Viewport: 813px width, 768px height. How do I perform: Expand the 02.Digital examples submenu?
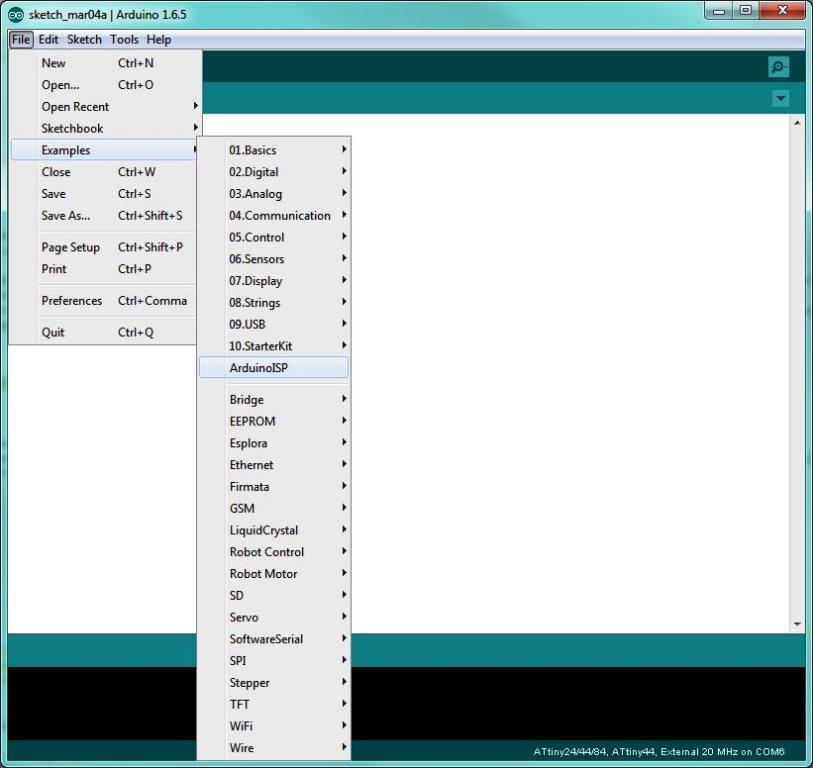(274, 172)
